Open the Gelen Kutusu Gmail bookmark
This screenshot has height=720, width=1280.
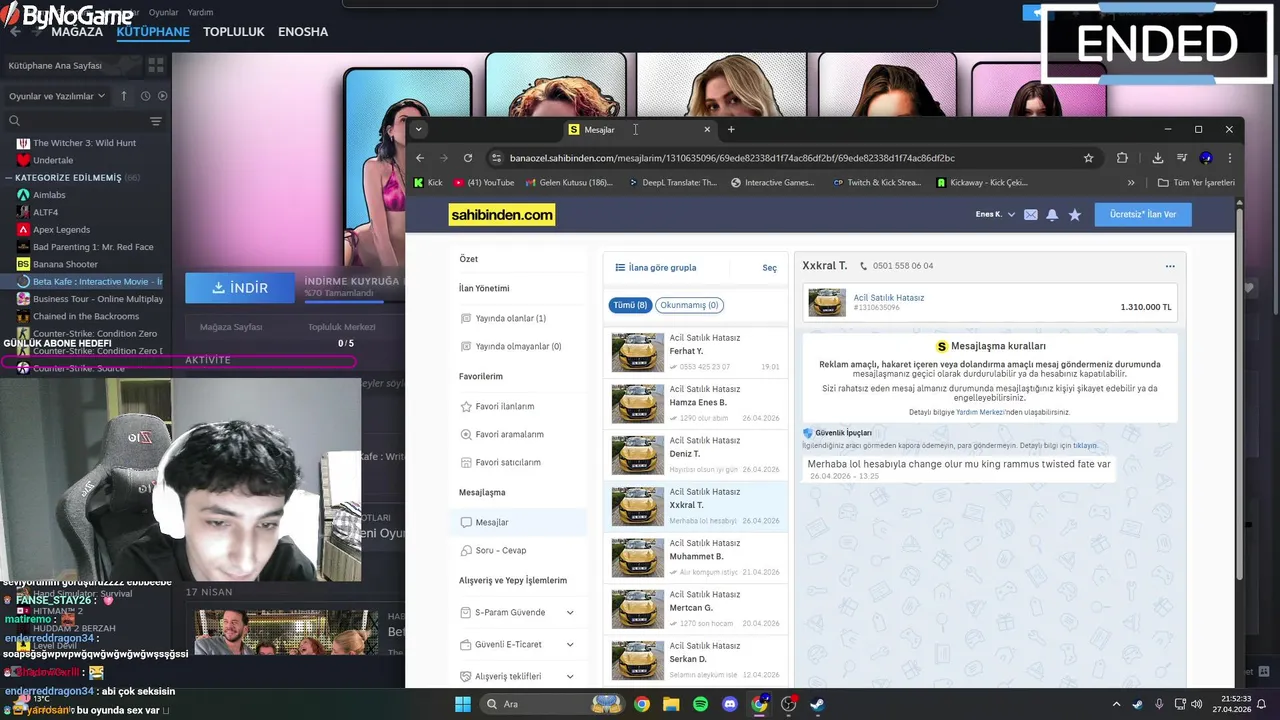tap(569, 183)
